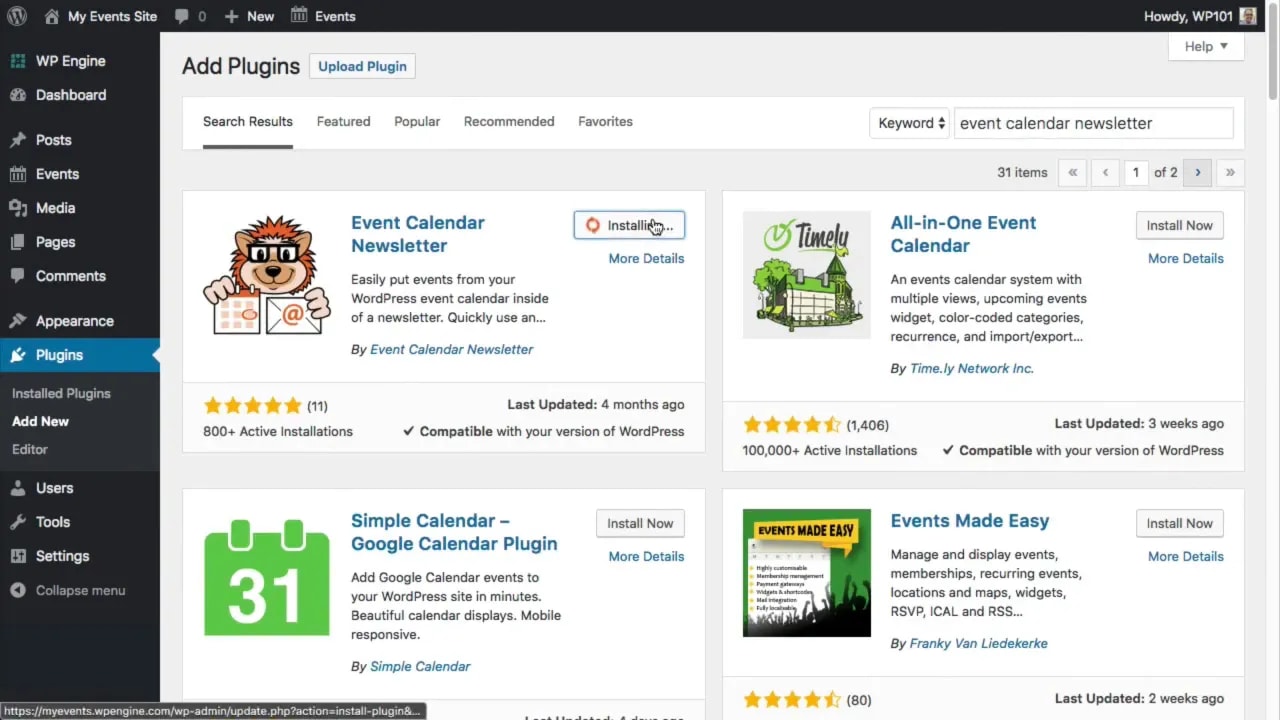Click the Events calendar sidebar icon
This screenshot has width=1280, height=720.
click(x=18, y=174)
